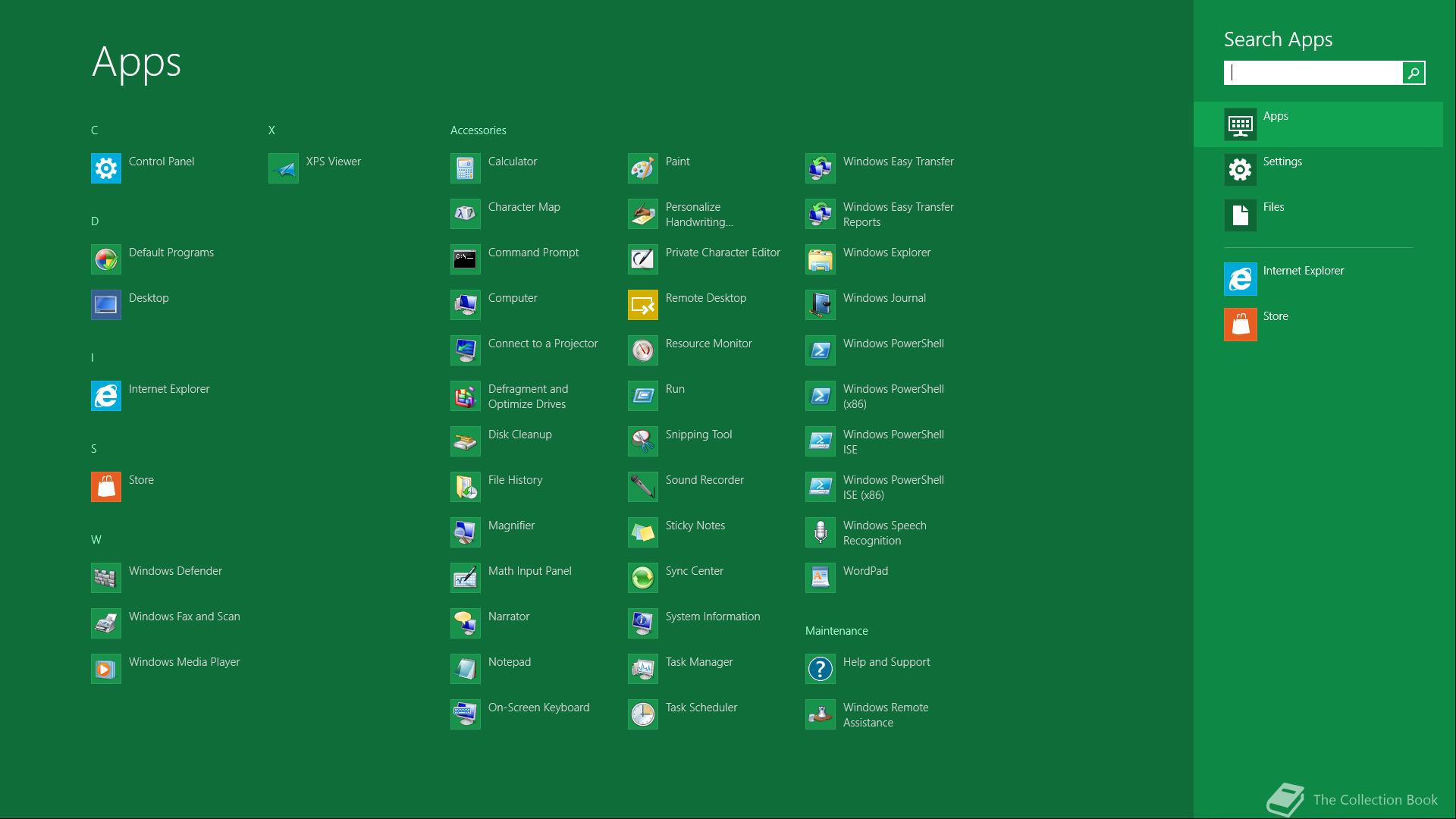1456x819 pixels.
Task: Open Windows Media Player icon
Action: pos(106,669)
